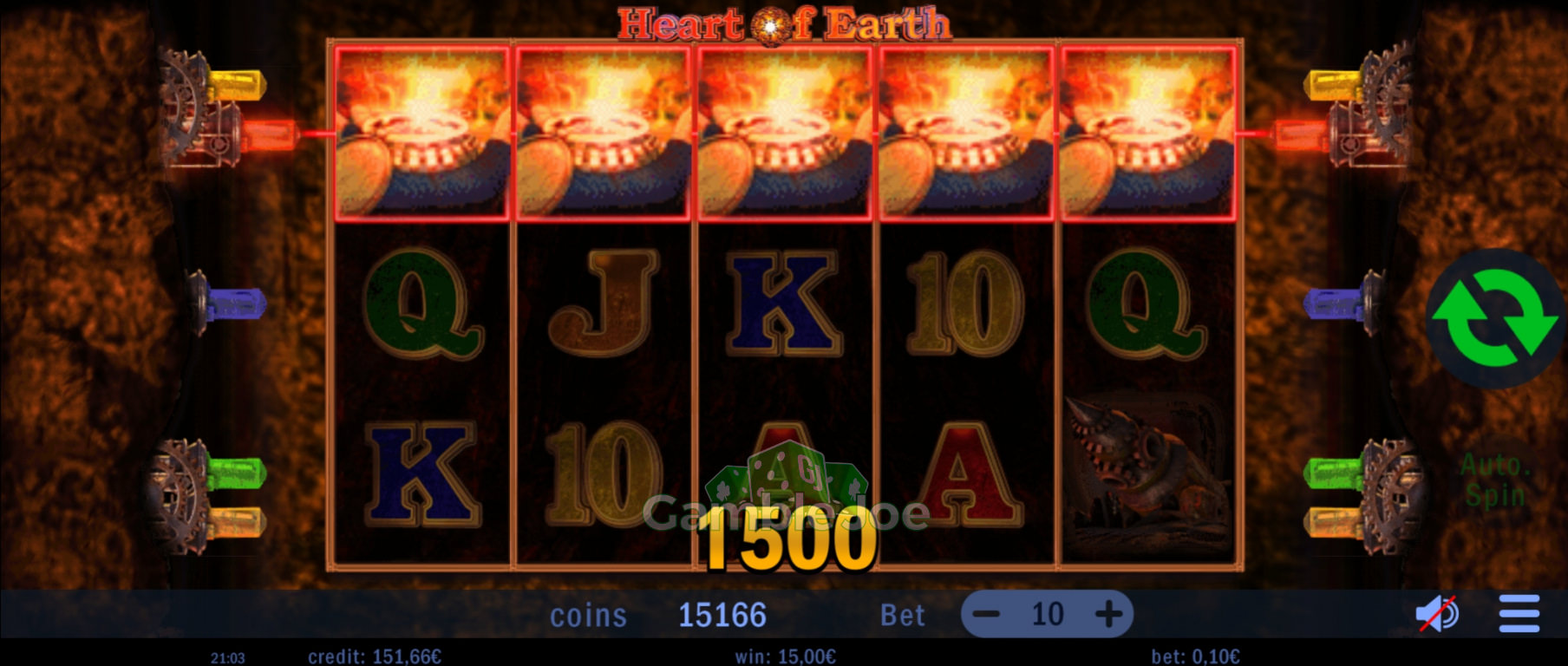
Task: Click the coins balance 15166
Action: [722, 616]
